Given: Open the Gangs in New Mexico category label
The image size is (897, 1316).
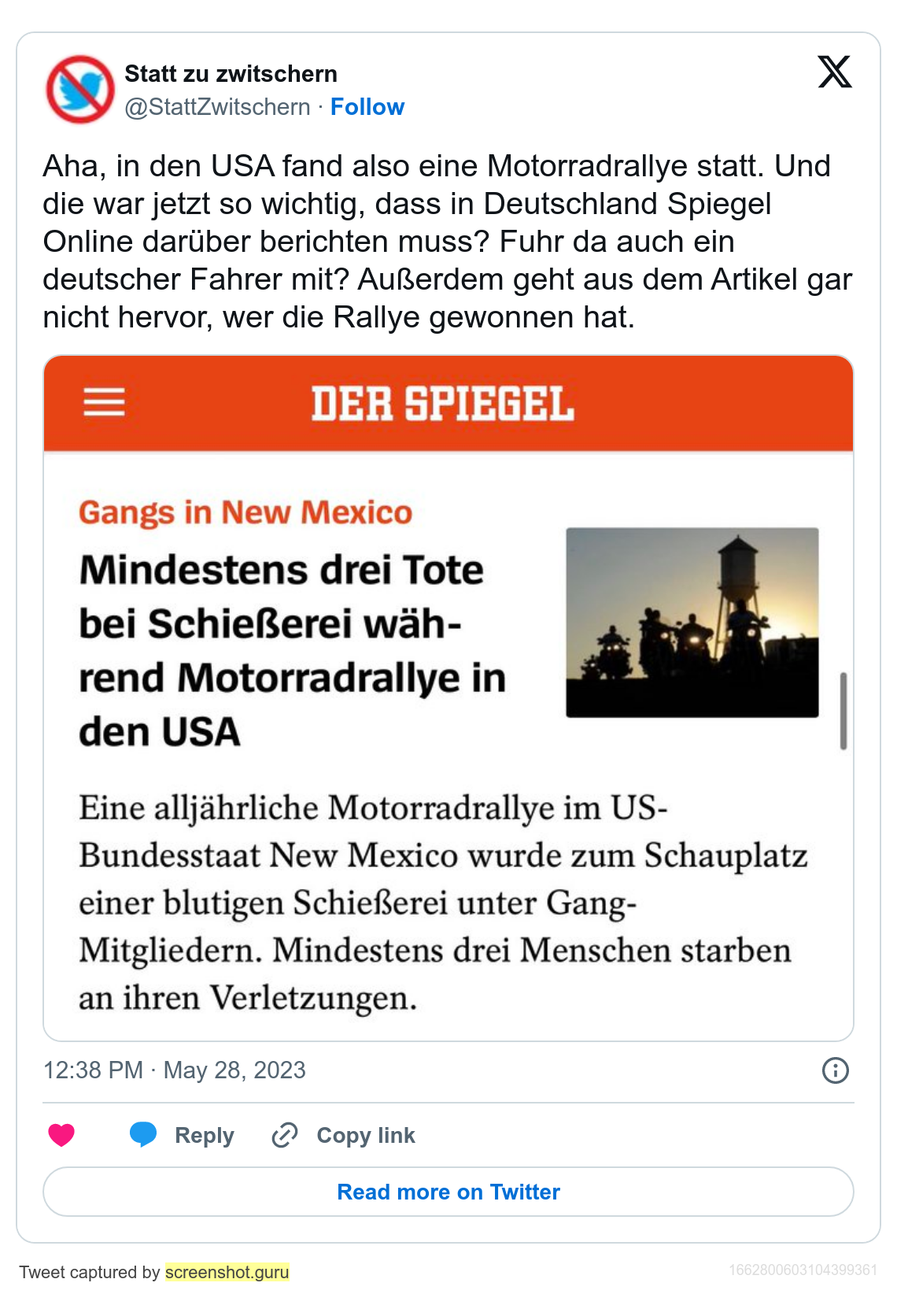Looking at the screenshot, I should click(245, 512).
